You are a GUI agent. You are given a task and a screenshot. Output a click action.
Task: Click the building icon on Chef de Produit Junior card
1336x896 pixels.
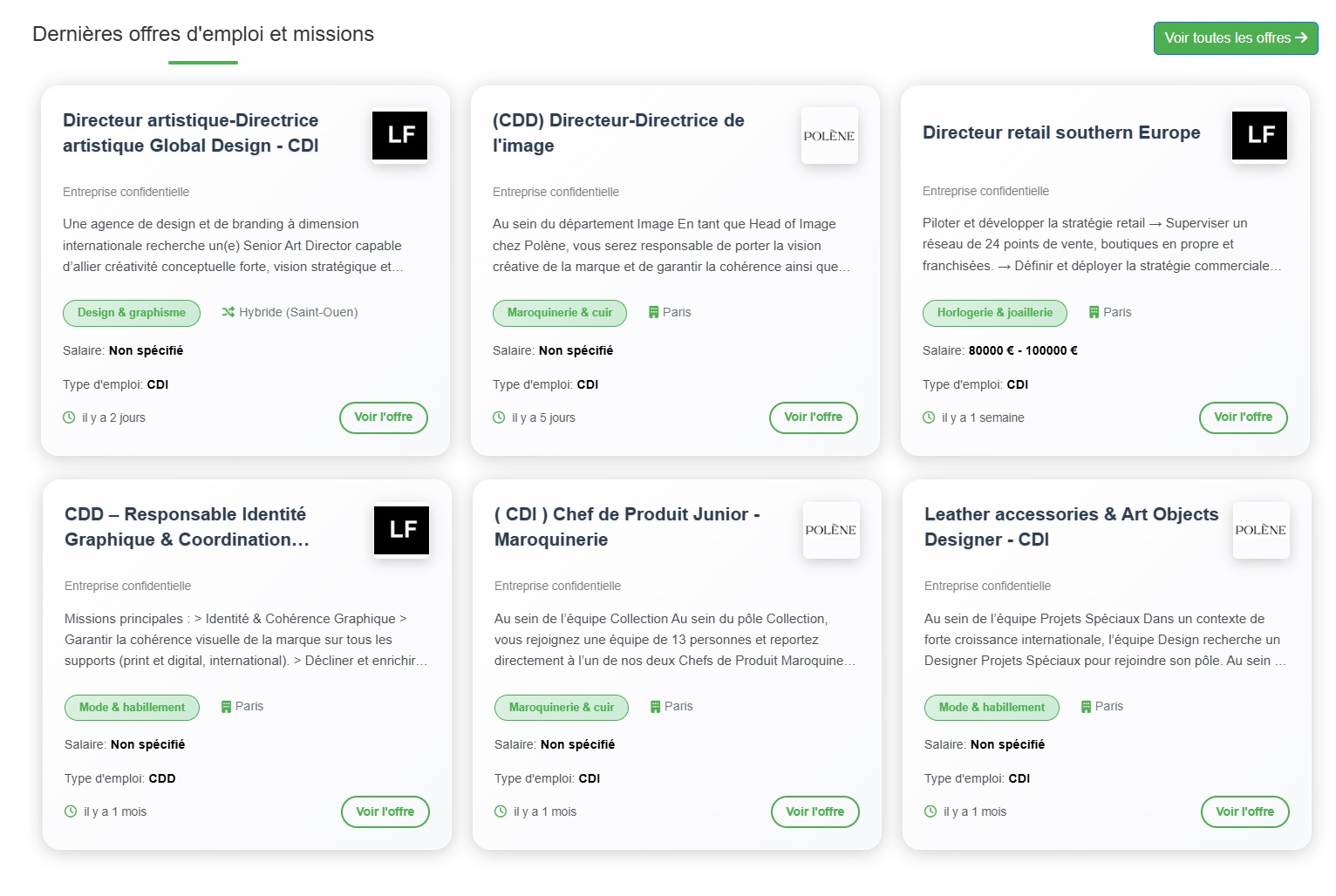(655, 707)
